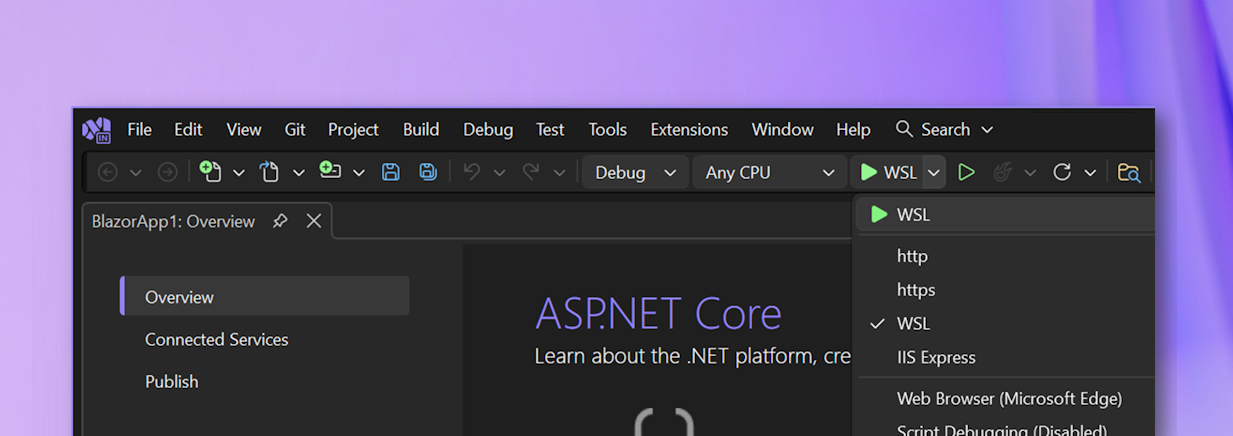This screenshot has width=1233, height=436.
Task: Click the Navigate Forward arrow icon
Action: point(167,173)
